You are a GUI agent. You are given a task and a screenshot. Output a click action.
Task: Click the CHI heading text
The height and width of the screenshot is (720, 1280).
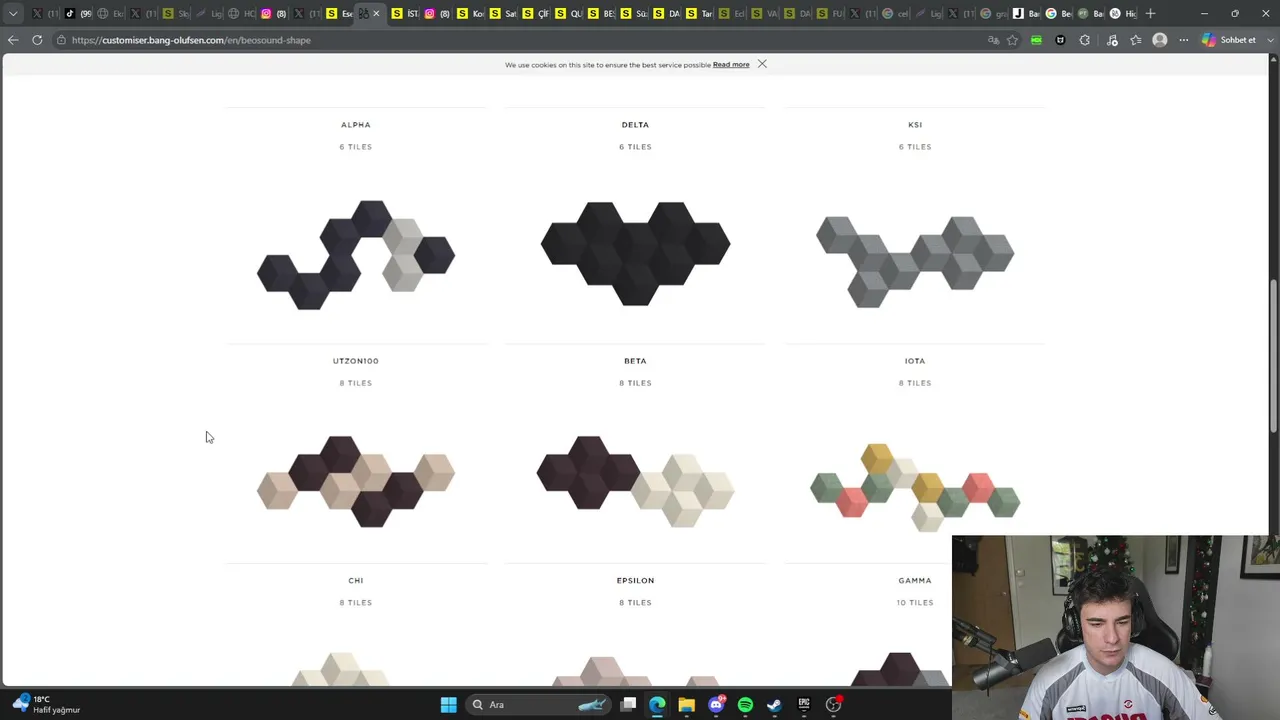pos(356,580)
